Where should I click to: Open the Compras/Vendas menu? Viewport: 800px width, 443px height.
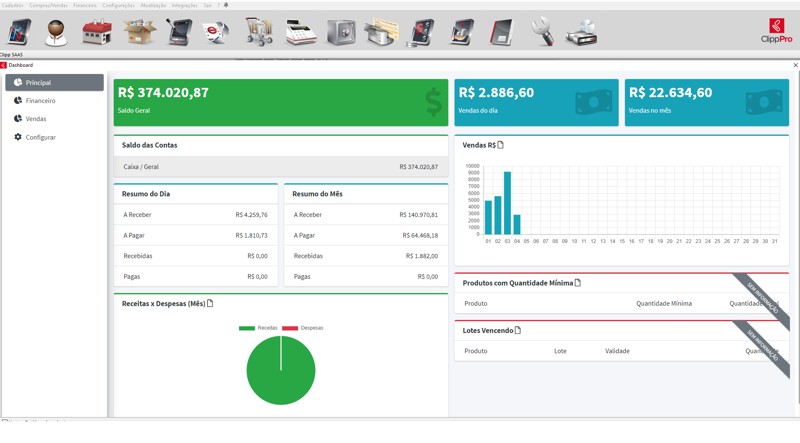click(x=48, y=5)
